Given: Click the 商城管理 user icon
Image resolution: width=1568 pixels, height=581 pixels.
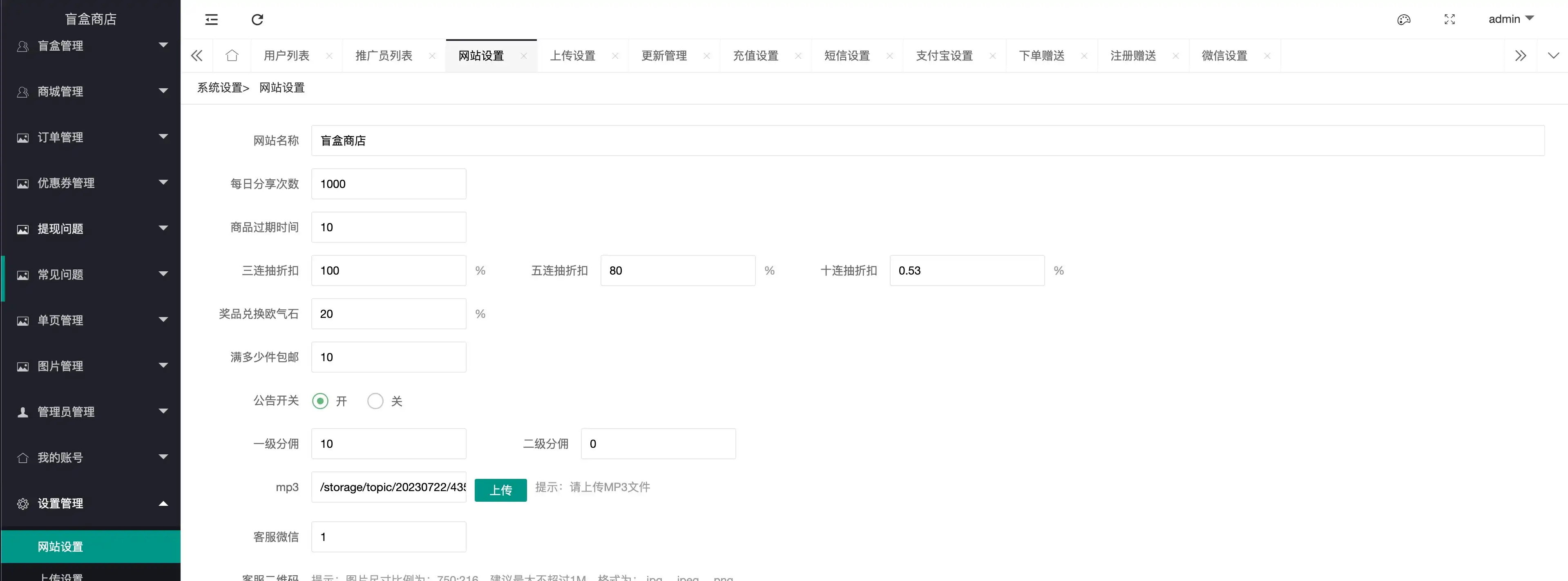Looking at the screenshot, I should coord(22,92).
